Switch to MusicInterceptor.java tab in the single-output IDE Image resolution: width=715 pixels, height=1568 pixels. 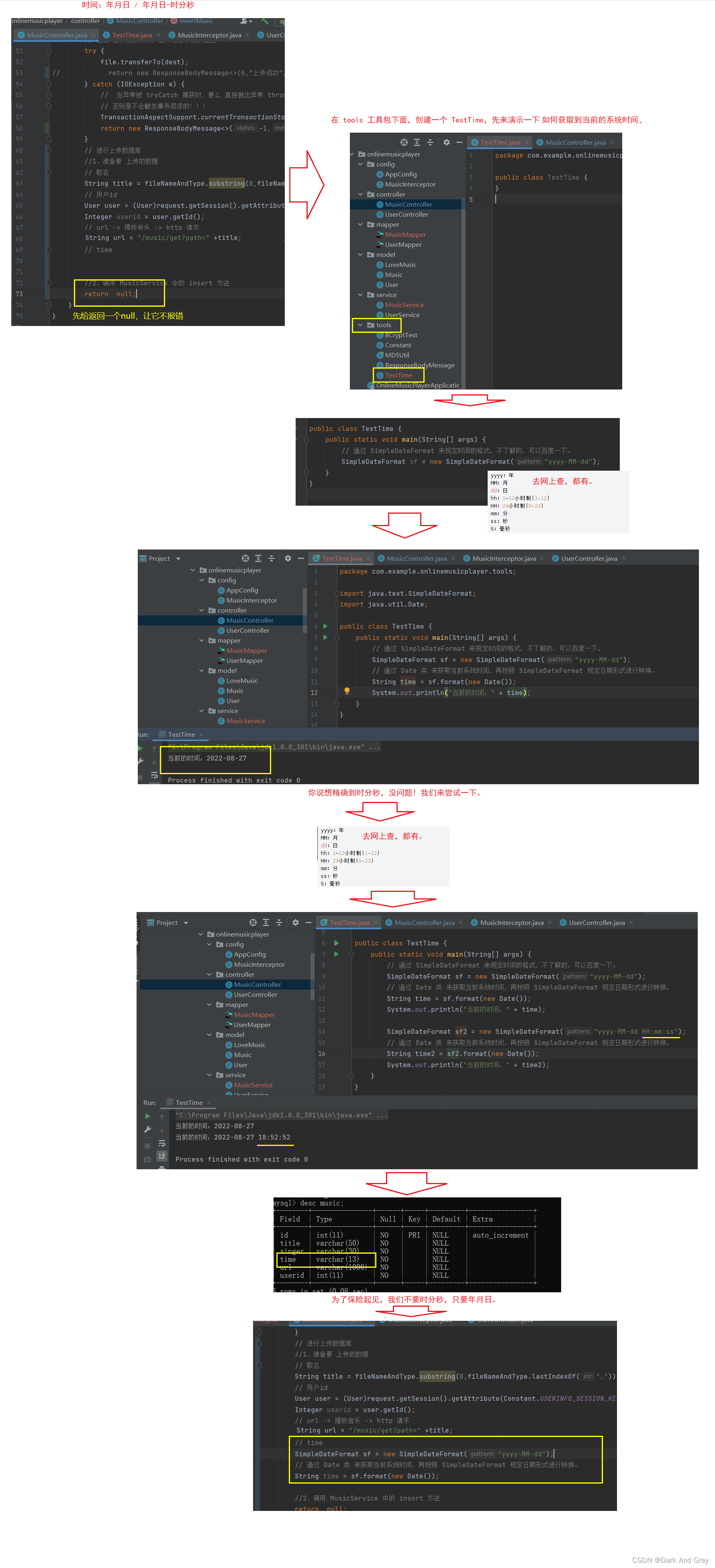pos(504,558)
